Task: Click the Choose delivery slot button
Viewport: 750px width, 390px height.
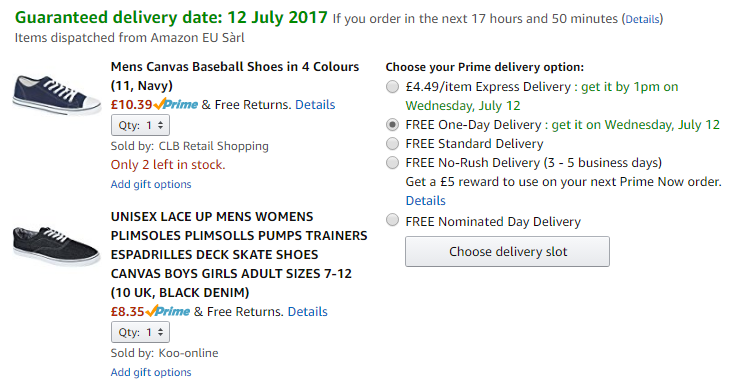Action: click(x=507, y=251)
